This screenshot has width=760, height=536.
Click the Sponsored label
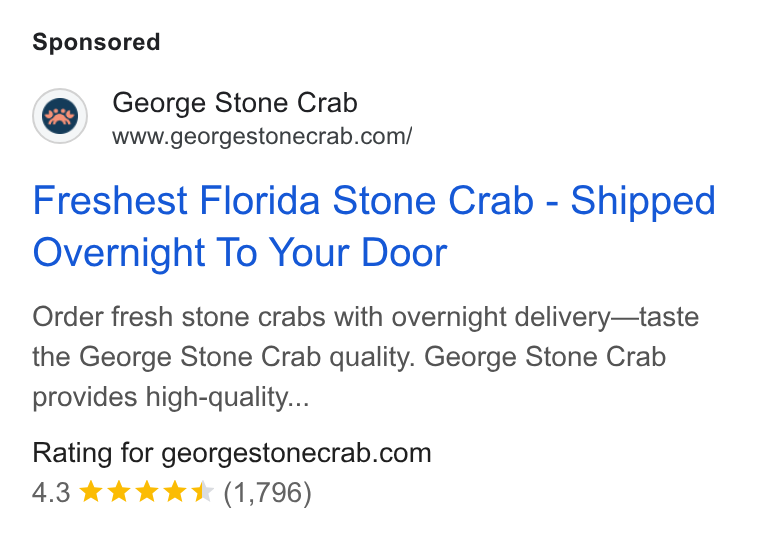96,42
